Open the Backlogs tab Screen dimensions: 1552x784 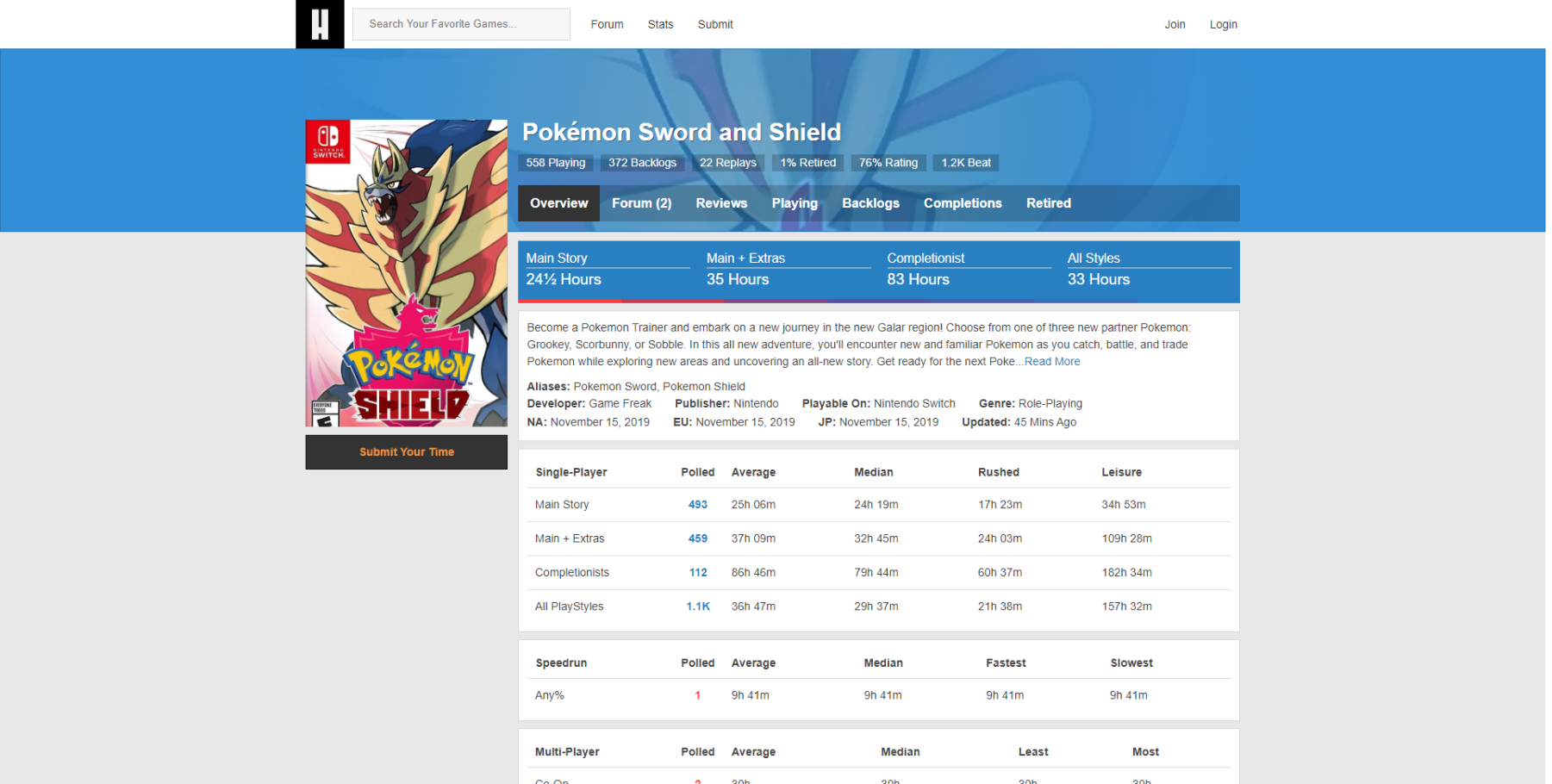(870, 203)
